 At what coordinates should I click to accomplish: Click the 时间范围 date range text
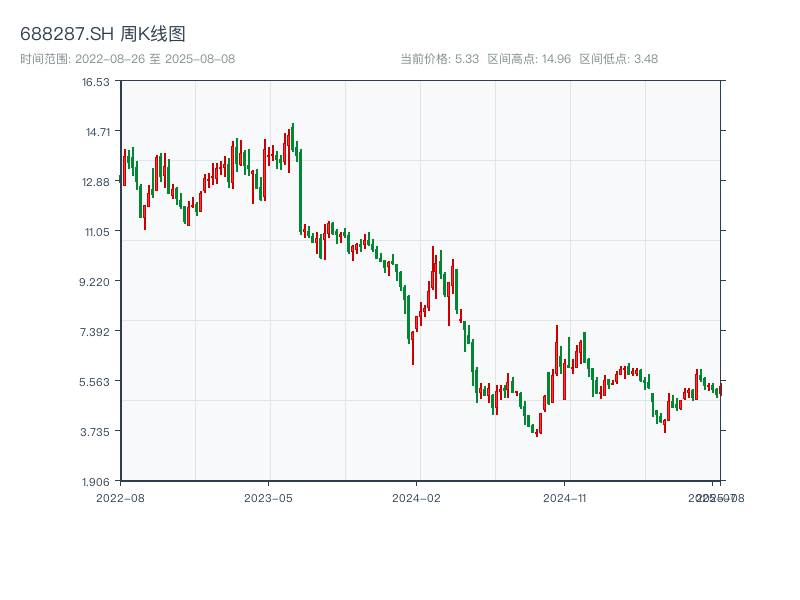(x=127, y=59)
